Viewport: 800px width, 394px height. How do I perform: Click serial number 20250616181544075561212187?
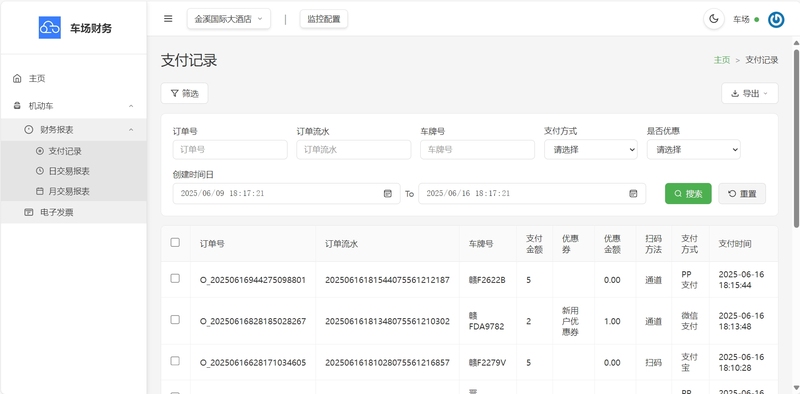387,280
